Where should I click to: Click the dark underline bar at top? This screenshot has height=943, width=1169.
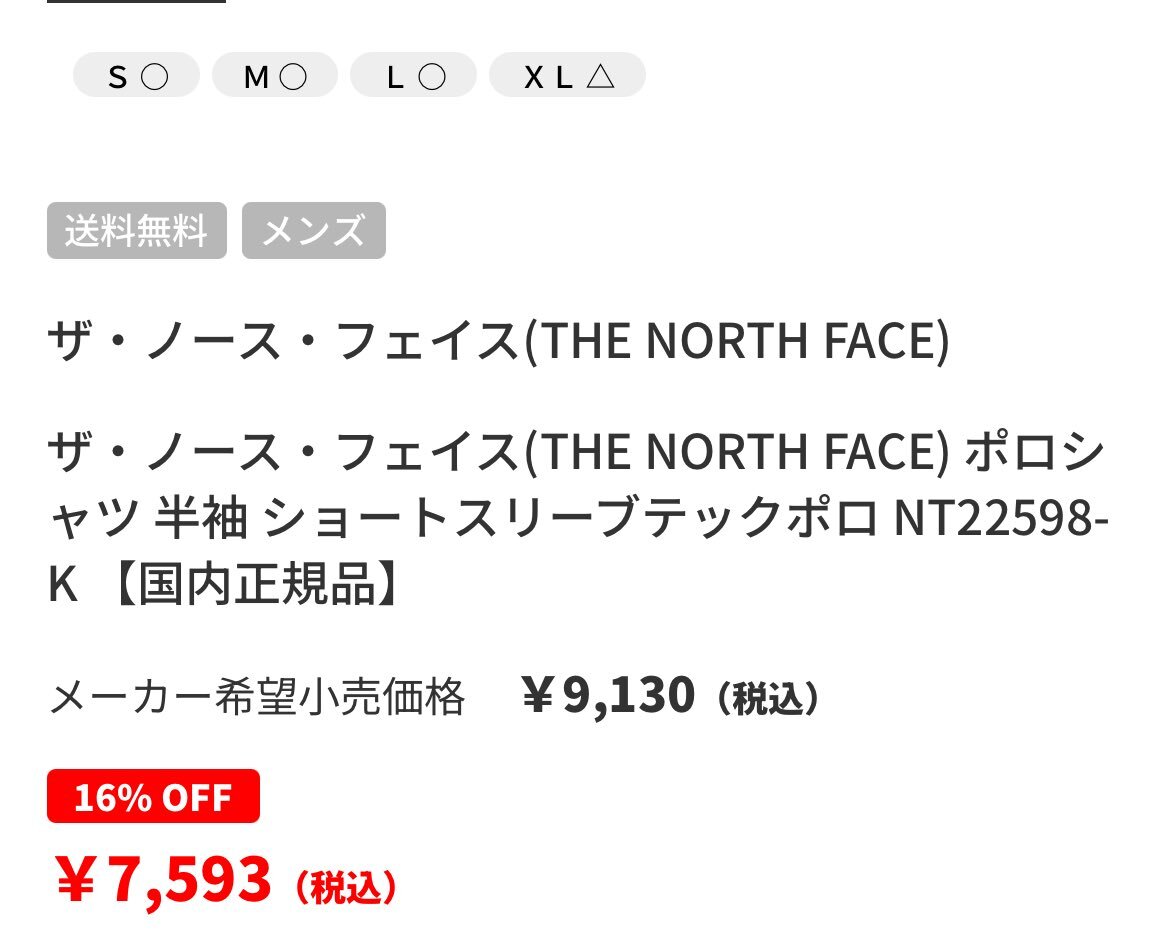(x=136, y=2)
